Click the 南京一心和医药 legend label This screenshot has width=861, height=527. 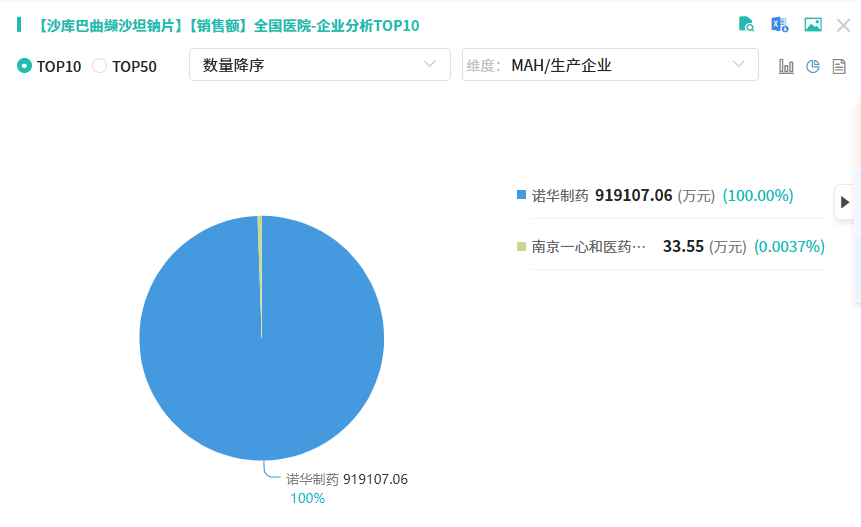tap(588, 246)
